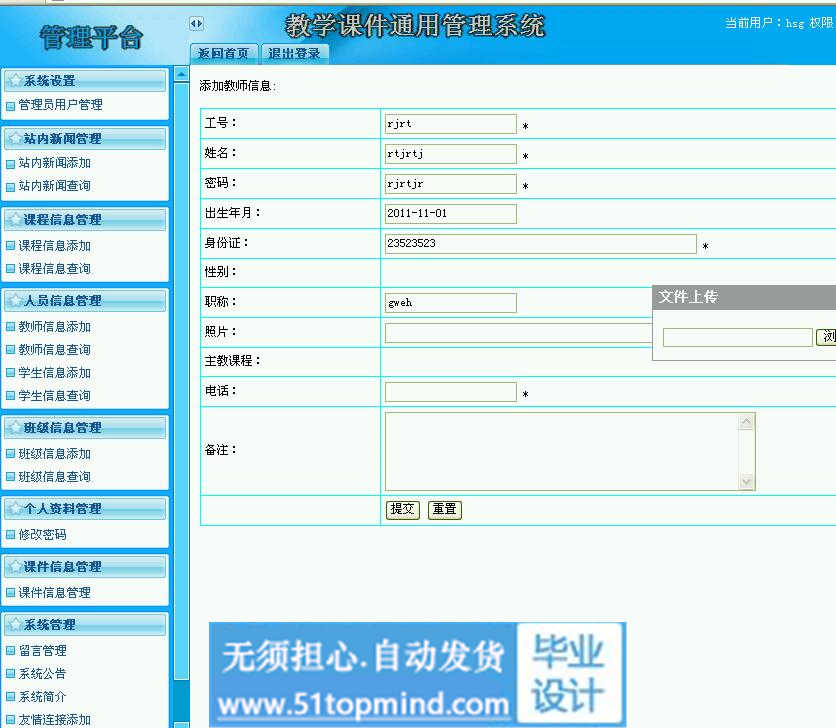Image resolution: width=836 pixels, height=728 pixels.
Task: Open 课程信息查询 link
Action: click(x=55, y=269)
